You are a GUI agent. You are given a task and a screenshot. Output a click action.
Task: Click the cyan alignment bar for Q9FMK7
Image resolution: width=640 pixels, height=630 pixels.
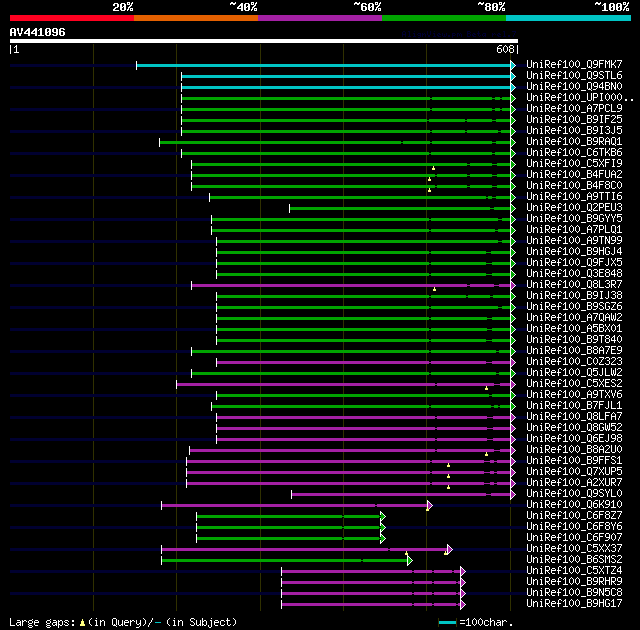[324, 65]
